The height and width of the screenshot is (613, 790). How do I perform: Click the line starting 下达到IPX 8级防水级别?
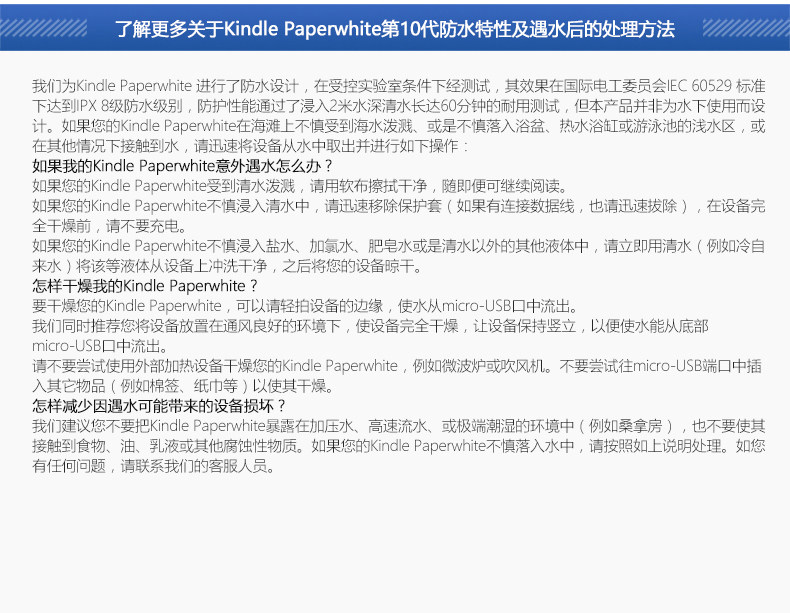pyautogui.click(x=399, y=106)
